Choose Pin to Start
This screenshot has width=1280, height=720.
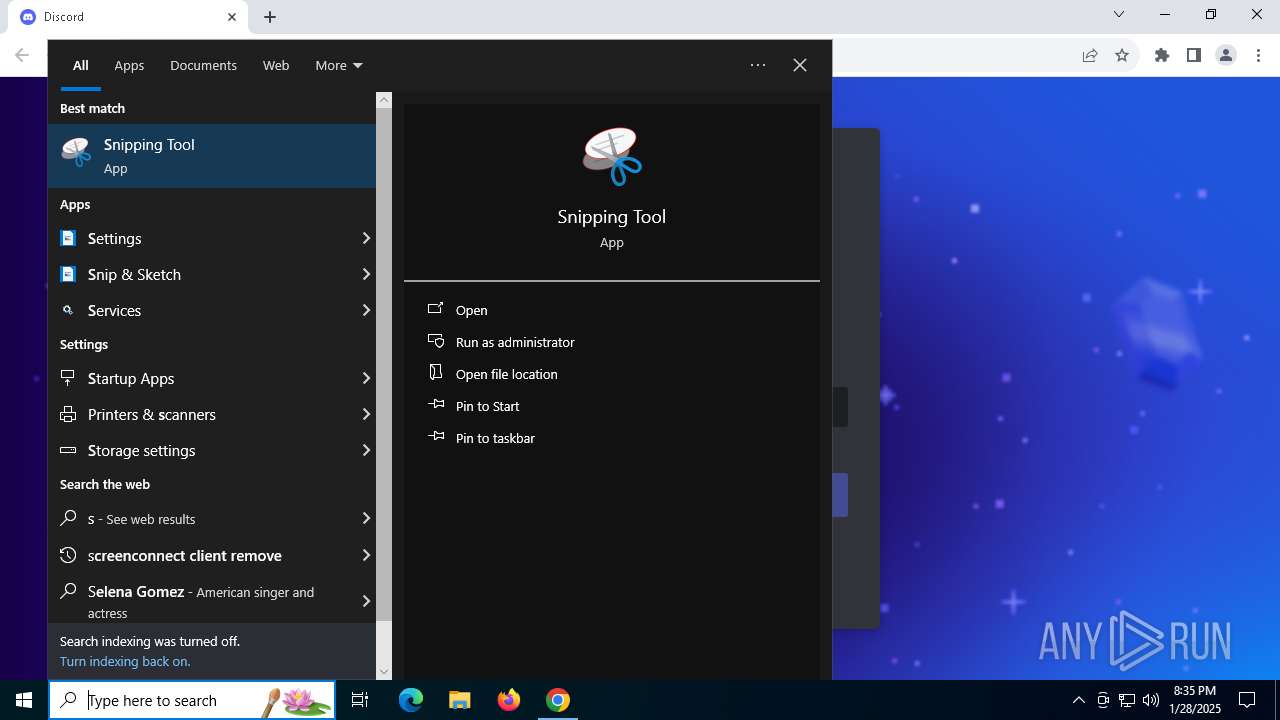(x=487, y=406)
